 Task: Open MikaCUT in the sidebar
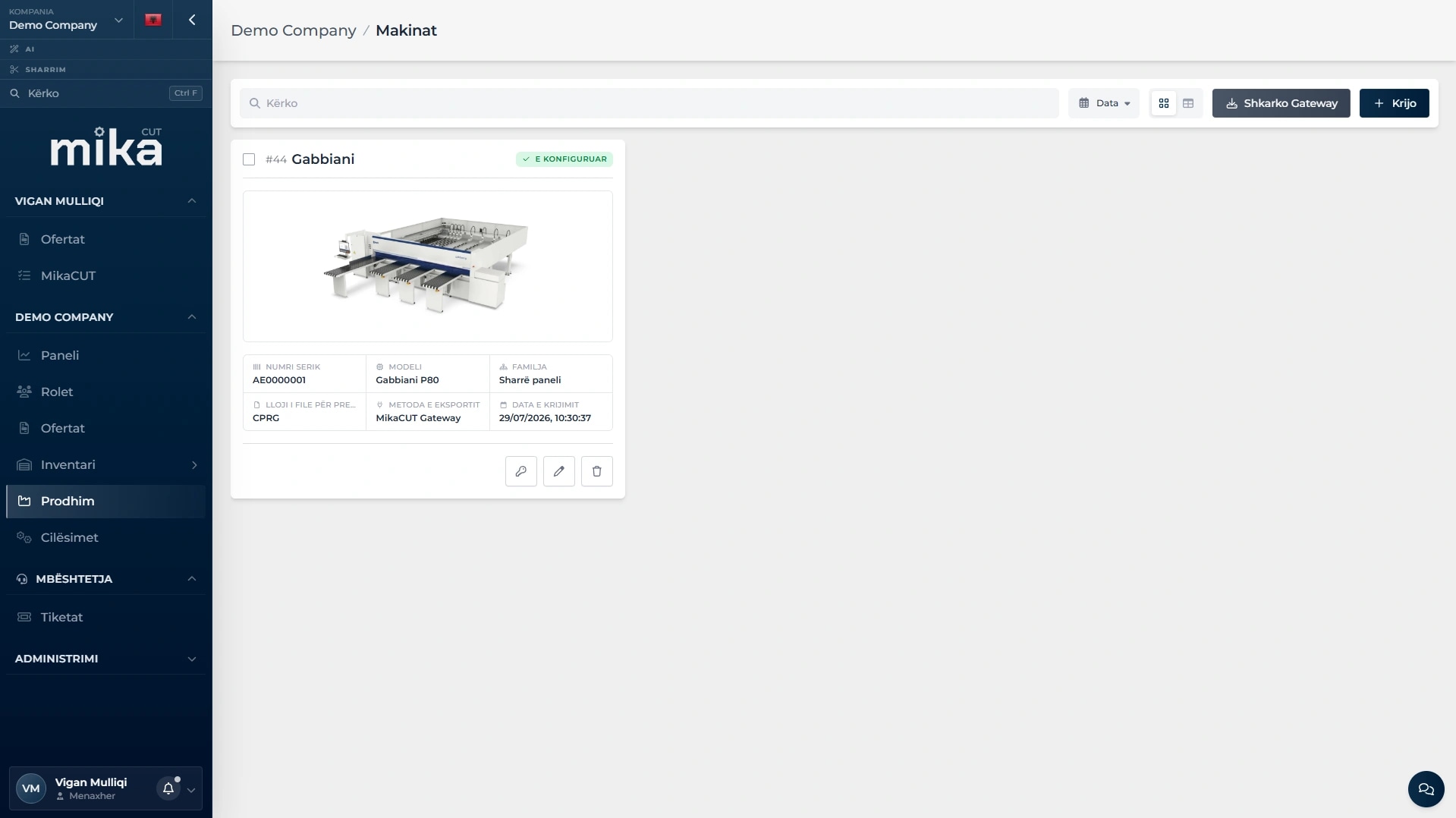[x=106, y=276]
